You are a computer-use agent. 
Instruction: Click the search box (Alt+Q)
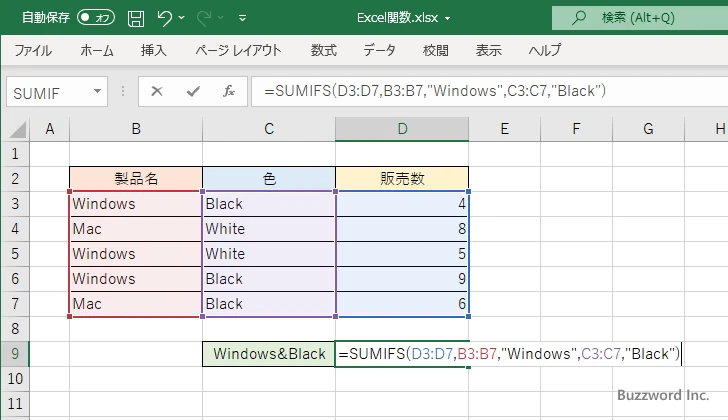coord(640,18)
